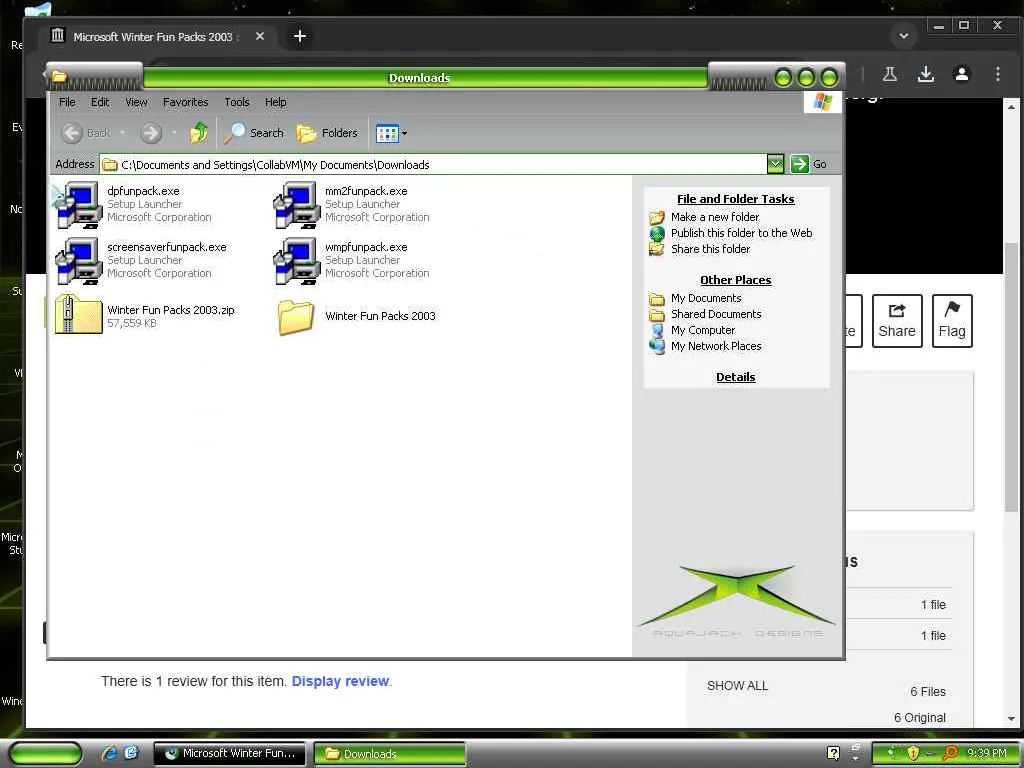1024x768 pixels.
Task: Open browser downloads icon
Action: 925,74
